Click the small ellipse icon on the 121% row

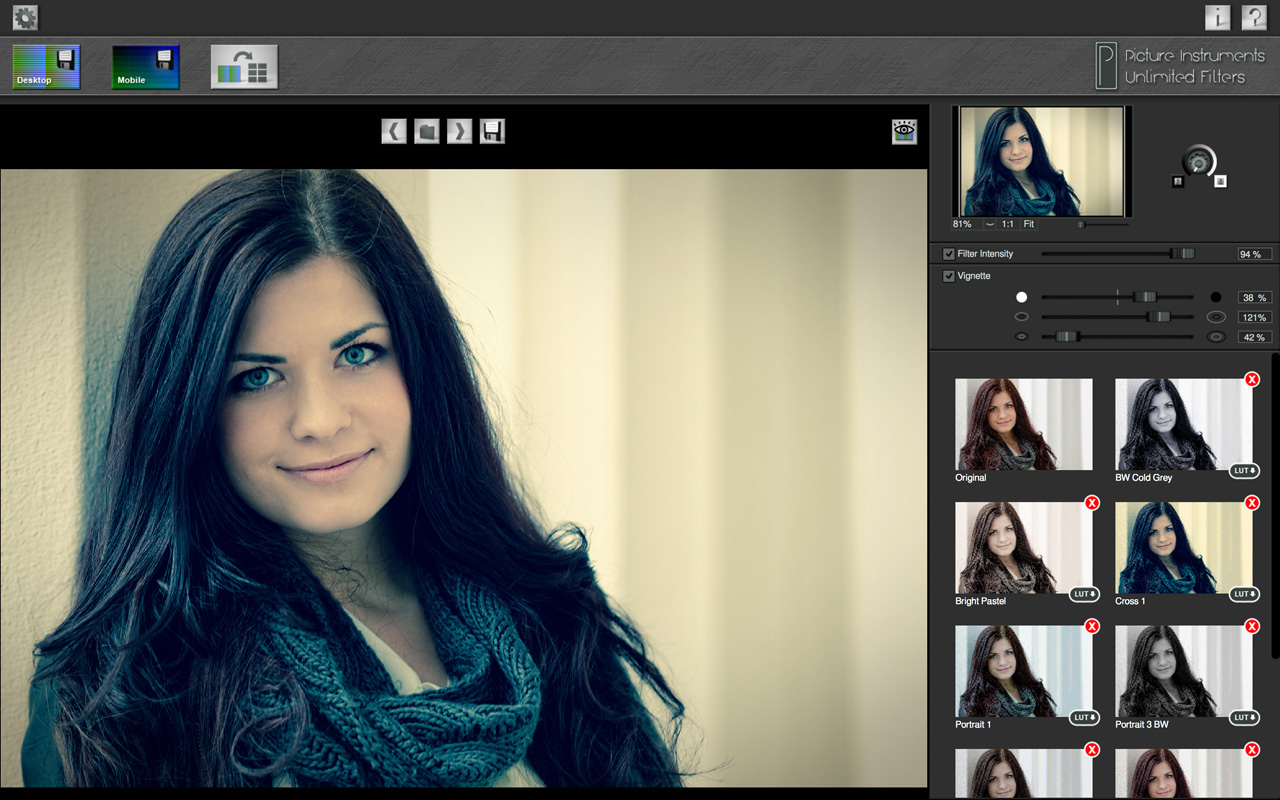[x=1022, y=317]
